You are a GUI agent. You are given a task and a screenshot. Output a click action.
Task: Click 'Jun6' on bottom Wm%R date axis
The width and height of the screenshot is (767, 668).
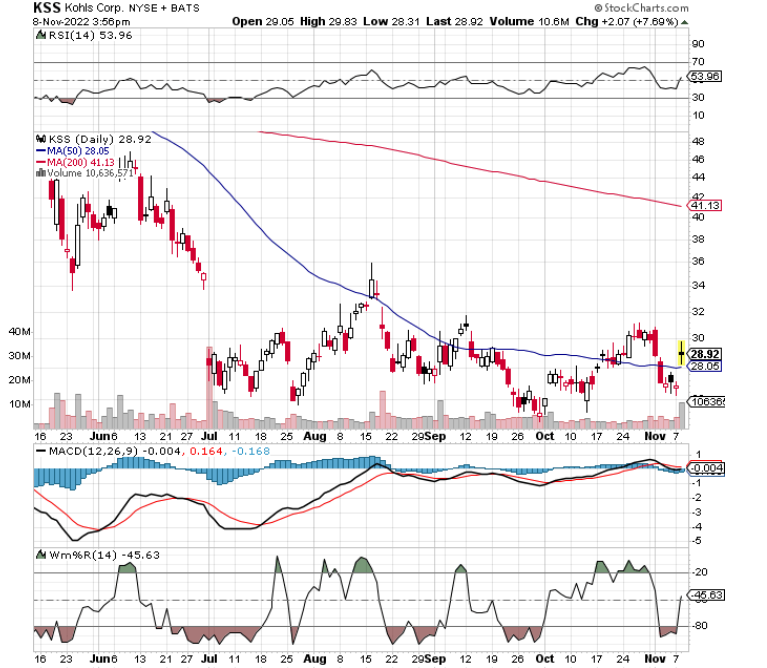click(x=104, y=659)
